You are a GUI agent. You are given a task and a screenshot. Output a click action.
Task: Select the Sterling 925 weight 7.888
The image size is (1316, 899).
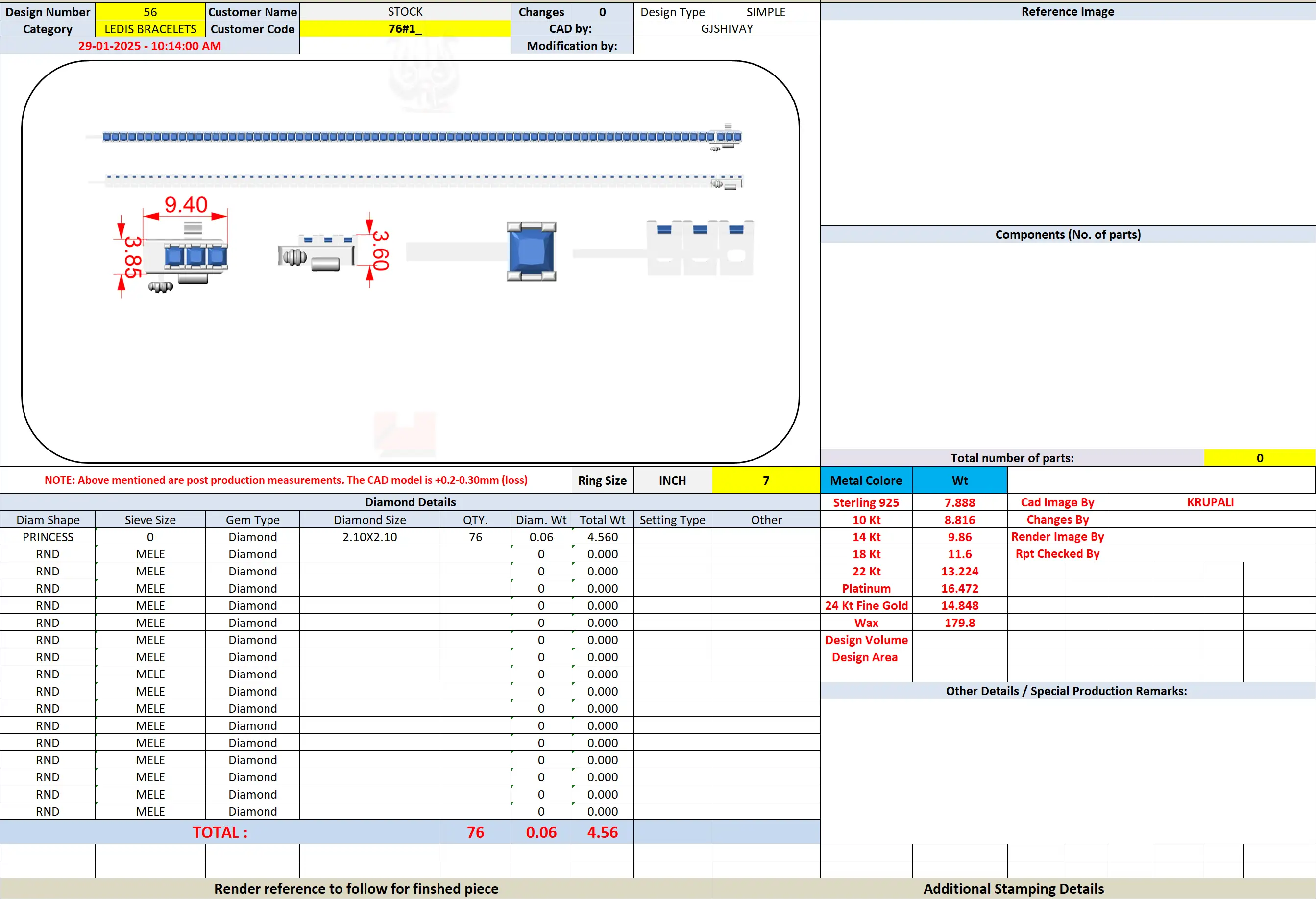click(960, 502)
